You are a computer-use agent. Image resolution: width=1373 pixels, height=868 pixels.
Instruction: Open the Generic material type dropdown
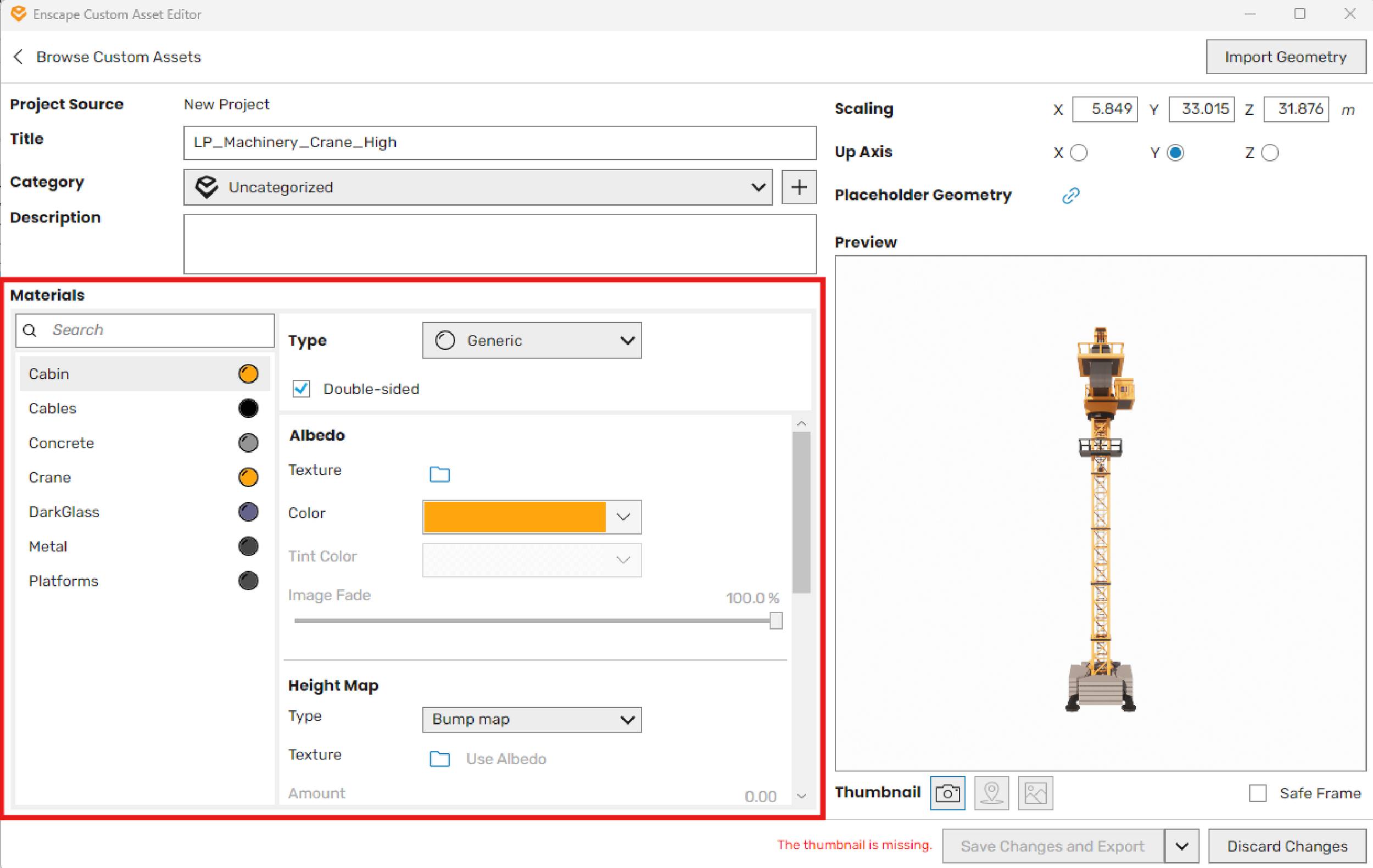(x=531, y=340)
